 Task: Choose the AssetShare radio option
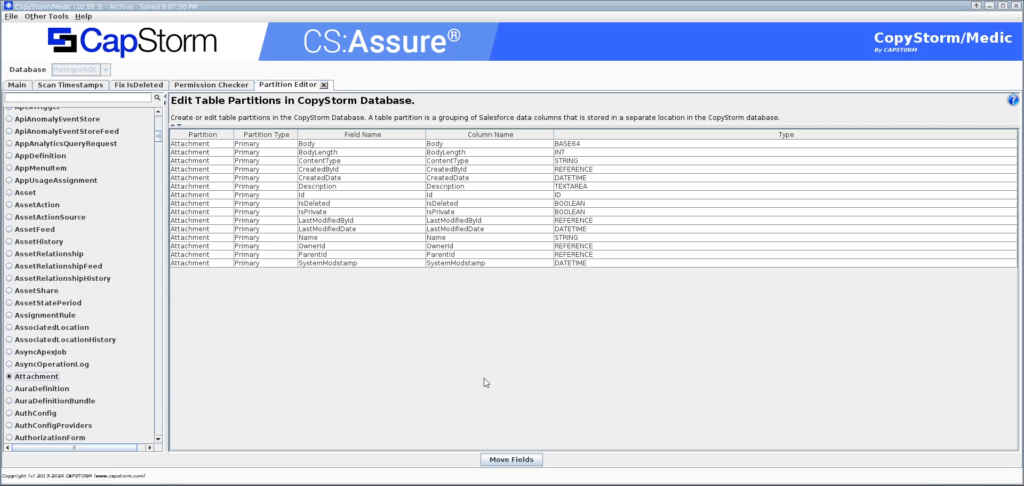point(9,290)
